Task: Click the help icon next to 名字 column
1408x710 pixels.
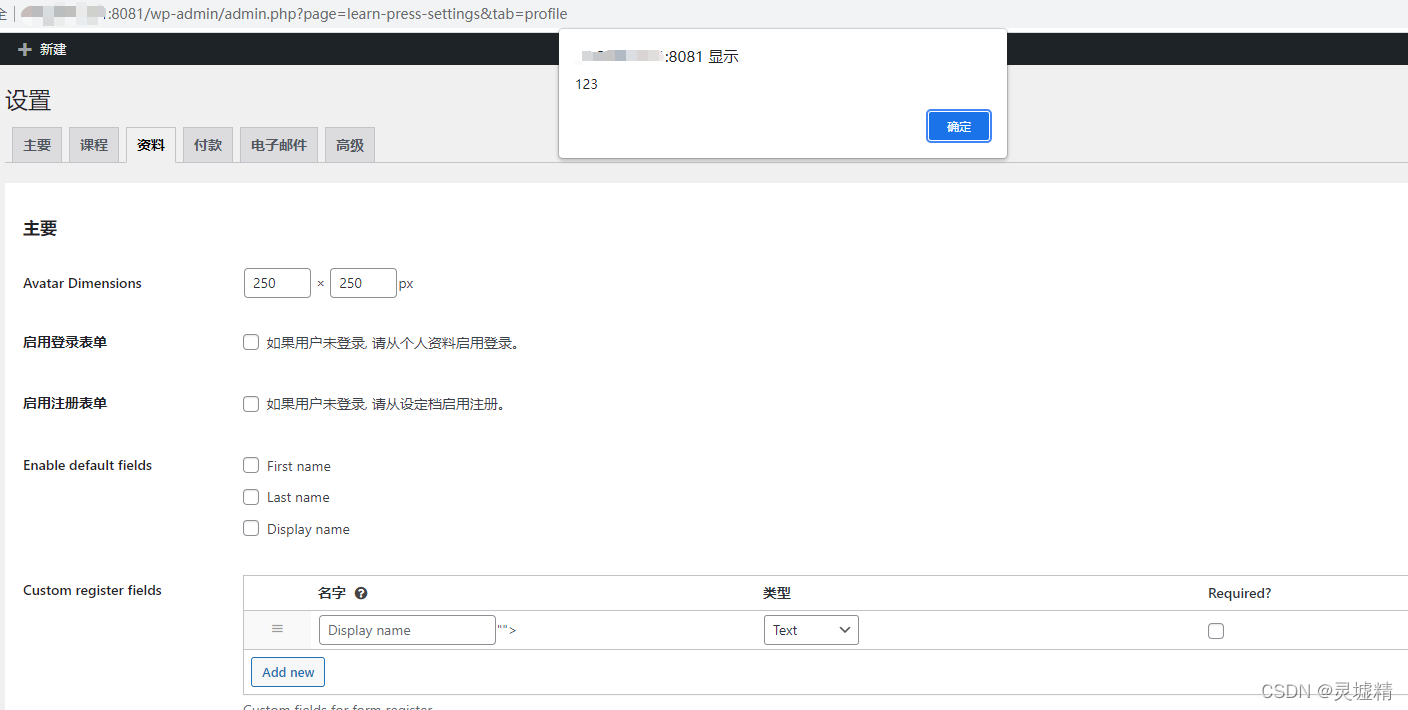Action: (361, 593)
